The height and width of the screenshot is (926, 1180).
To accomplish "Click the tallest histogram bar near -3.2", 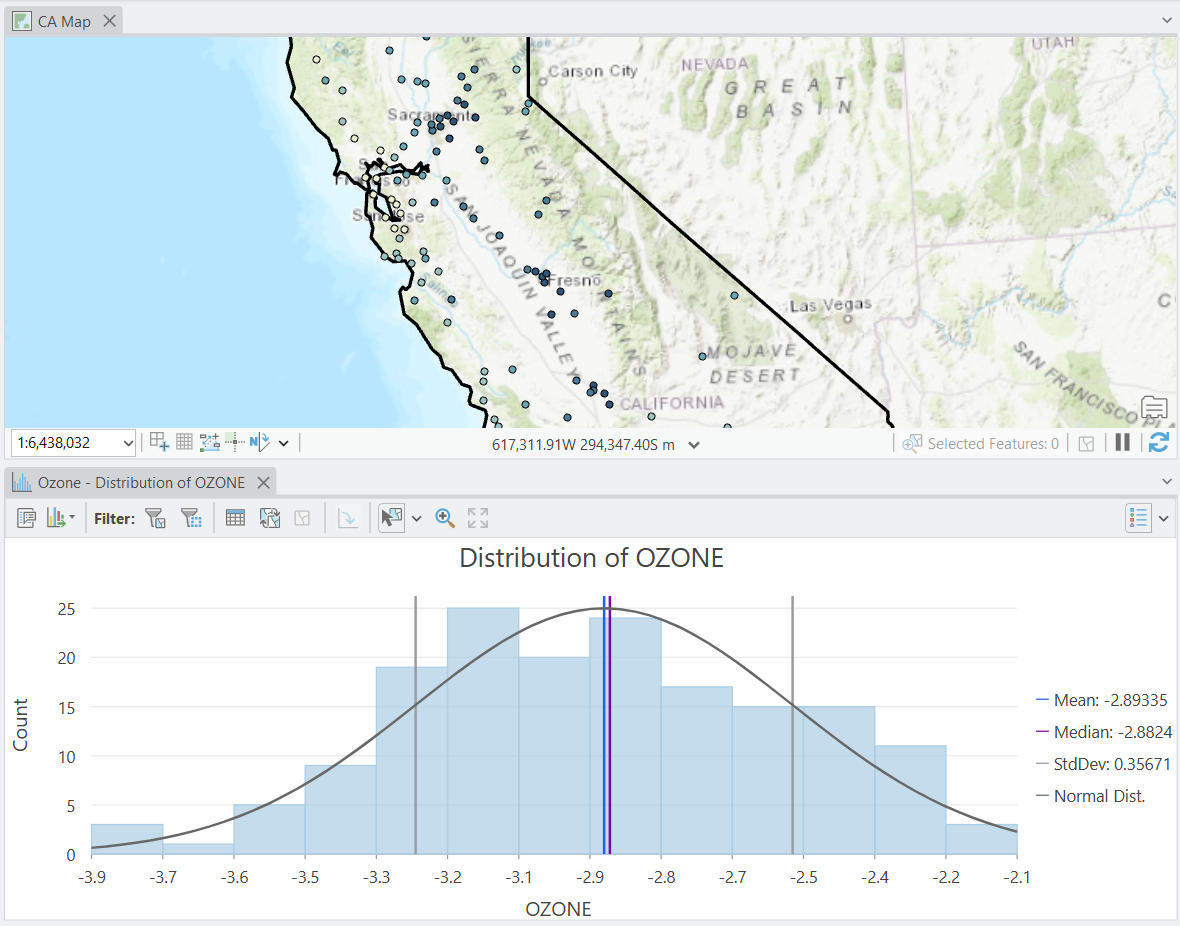I will click(x=483, y=730).
